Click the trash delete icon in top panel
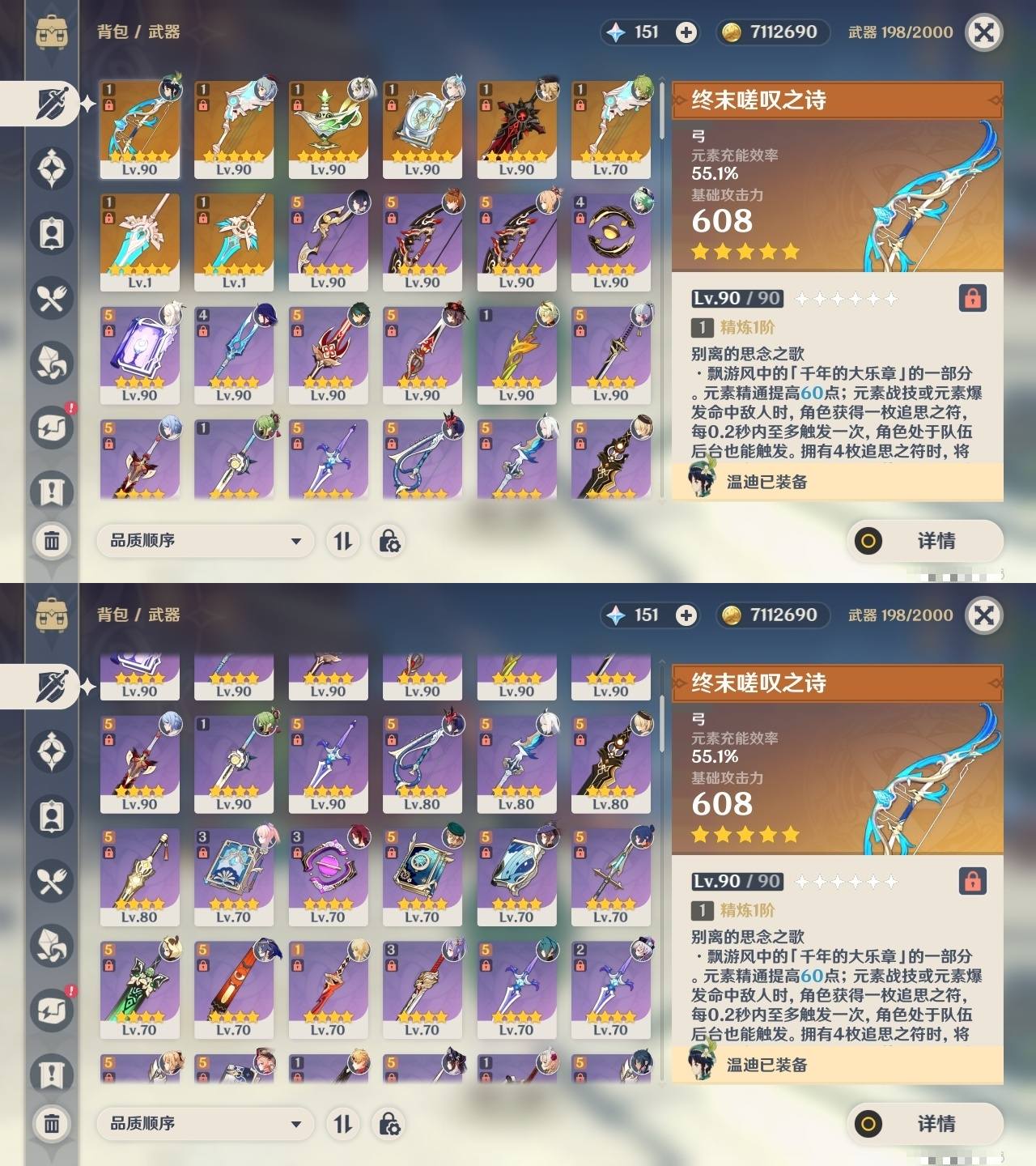Screen dimensions: 1036x1166 pyautogui.click(x=52, y=540)
